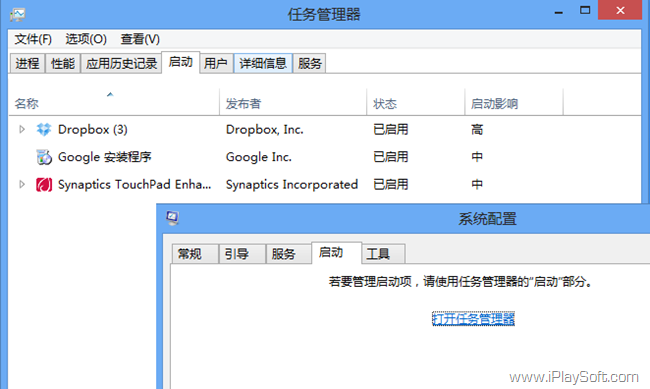Viewport: 650px width, 389px height.
Task: Open the 文件(F) menu
Action: pyautogui.click(x=33, y=39)
